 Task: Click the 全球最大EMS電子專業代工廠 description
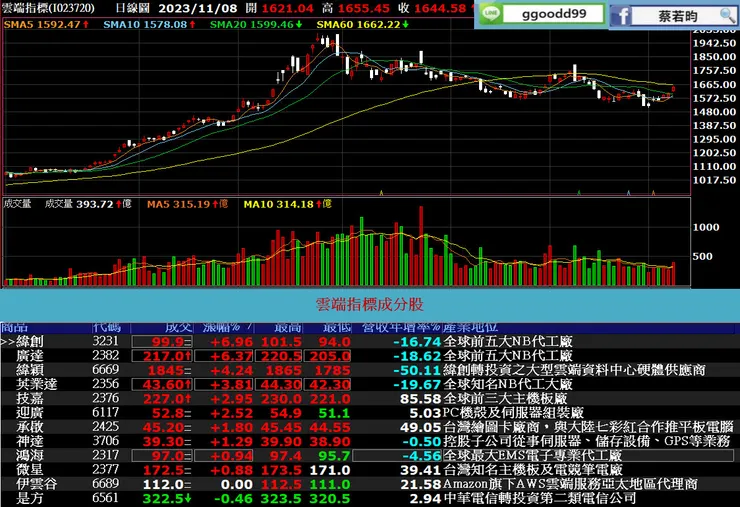click(532, 456)
